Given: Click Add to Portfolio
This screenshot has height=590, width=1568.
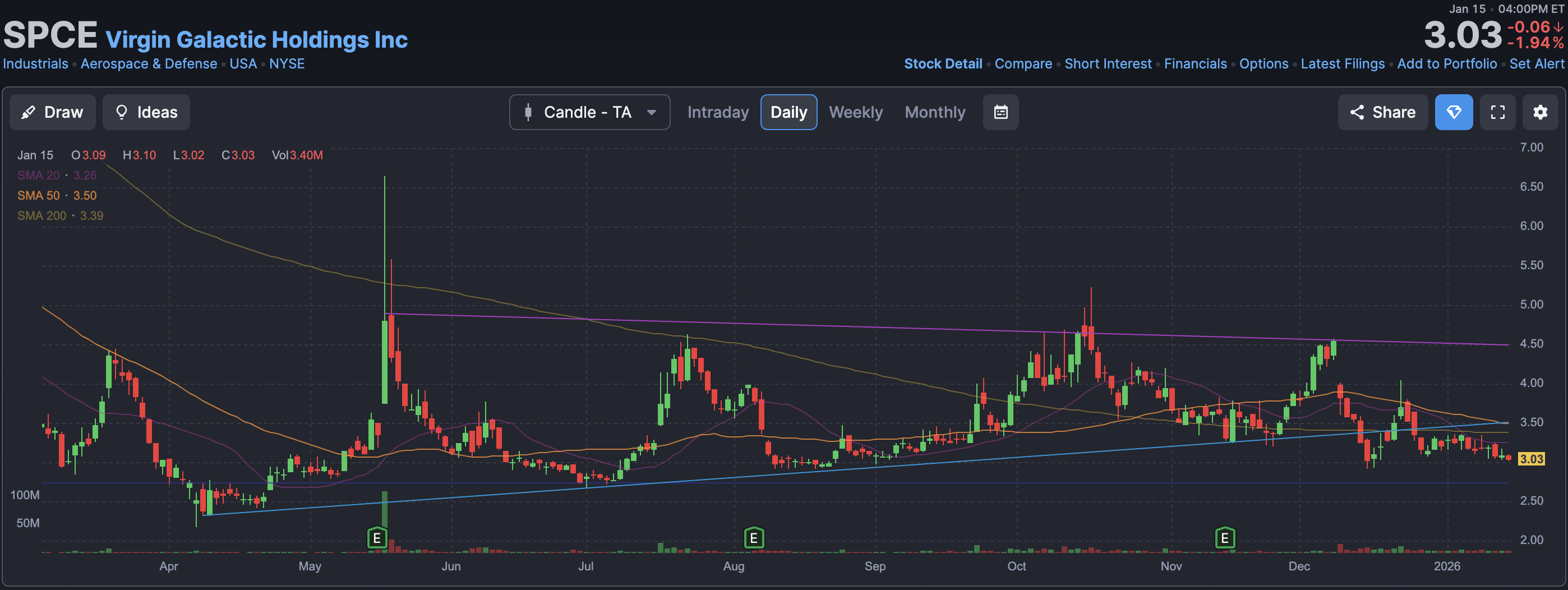Looking at the screenshot, I should pos(1447,64).
